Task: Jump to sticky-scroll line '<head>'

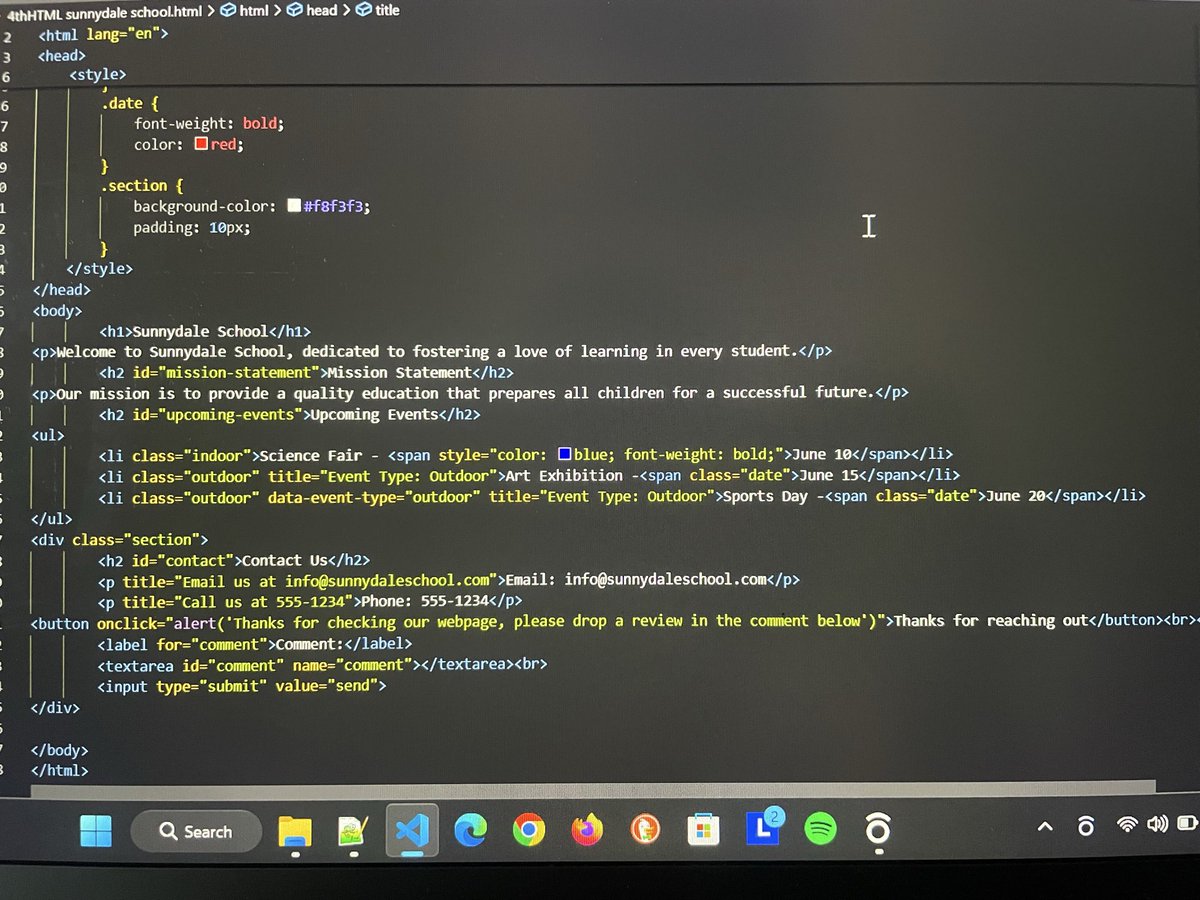Action: coord(62,55)
